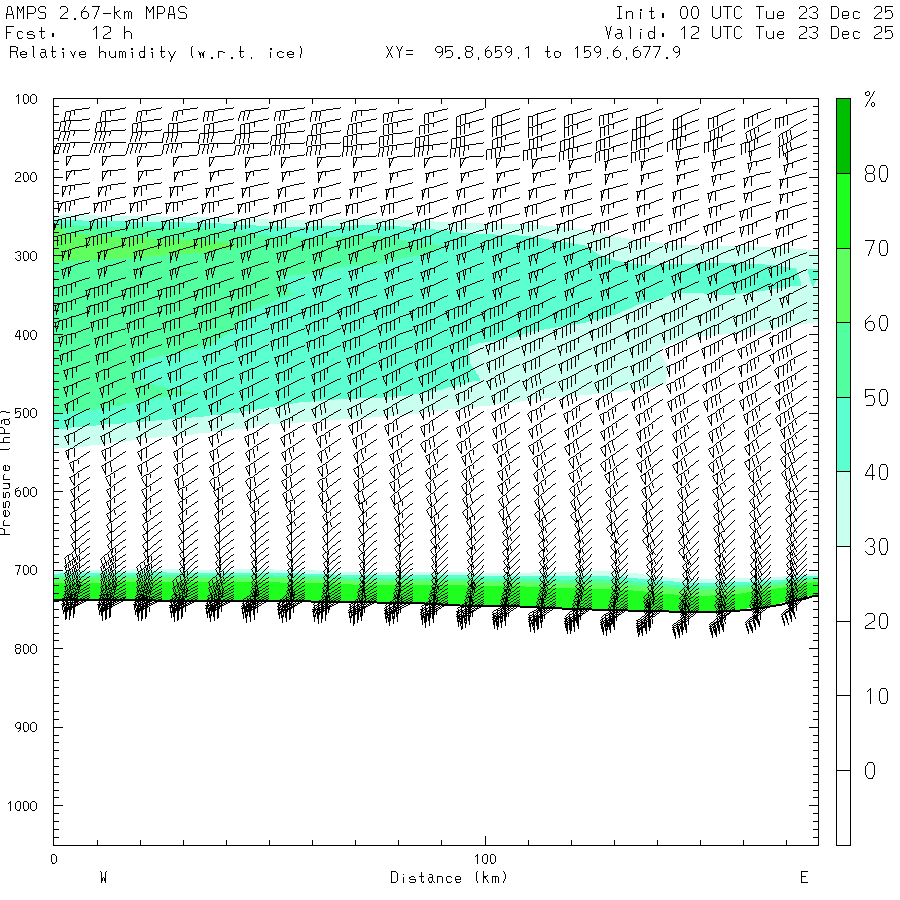
Task: Click the XY coordinates text '95.8,659.1 to 159.6,677.9'
Action: 557,53
